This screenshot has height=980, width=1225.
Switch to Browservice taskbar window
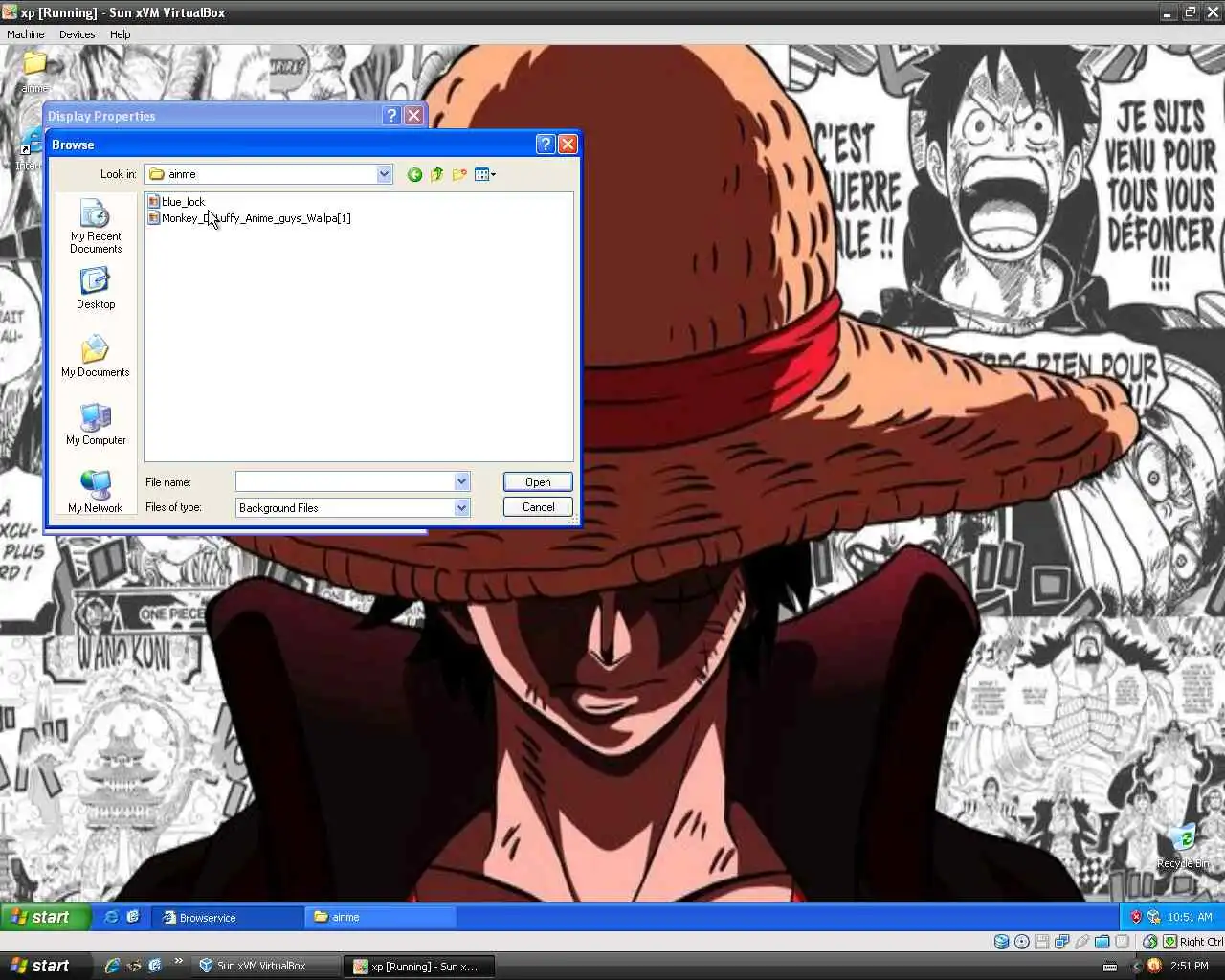pos(228,917)
